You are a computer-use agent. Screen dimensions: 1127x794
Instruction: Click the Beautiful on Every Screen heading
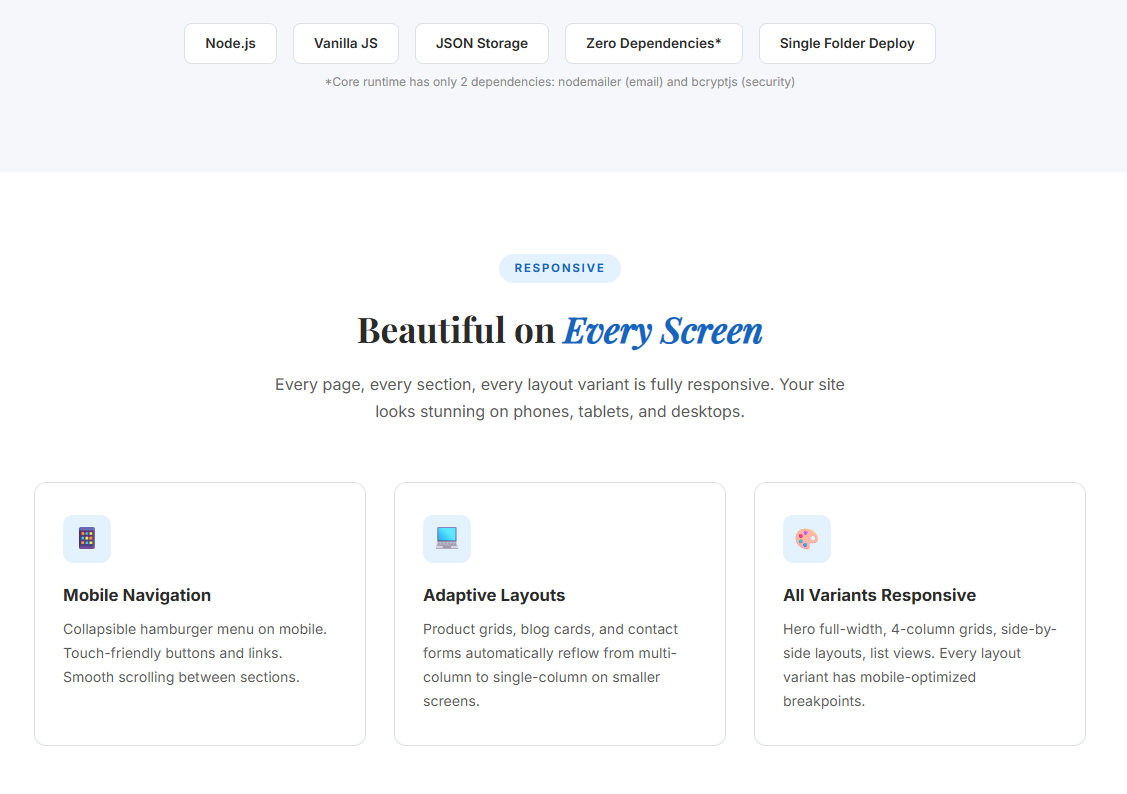560,331
